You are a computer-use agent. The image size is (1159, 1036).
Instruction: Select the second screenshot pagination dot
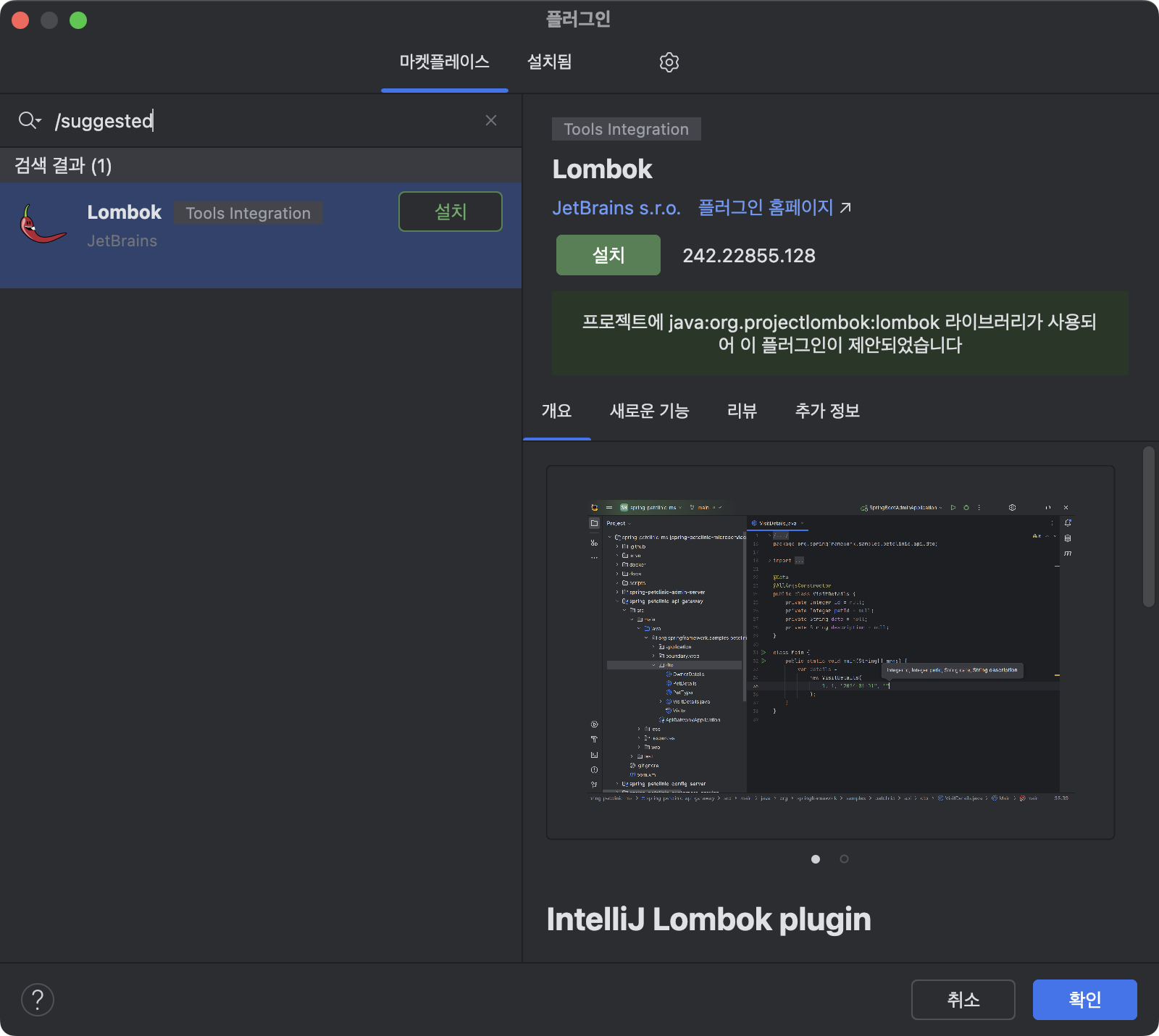click(x=844, y=859)
